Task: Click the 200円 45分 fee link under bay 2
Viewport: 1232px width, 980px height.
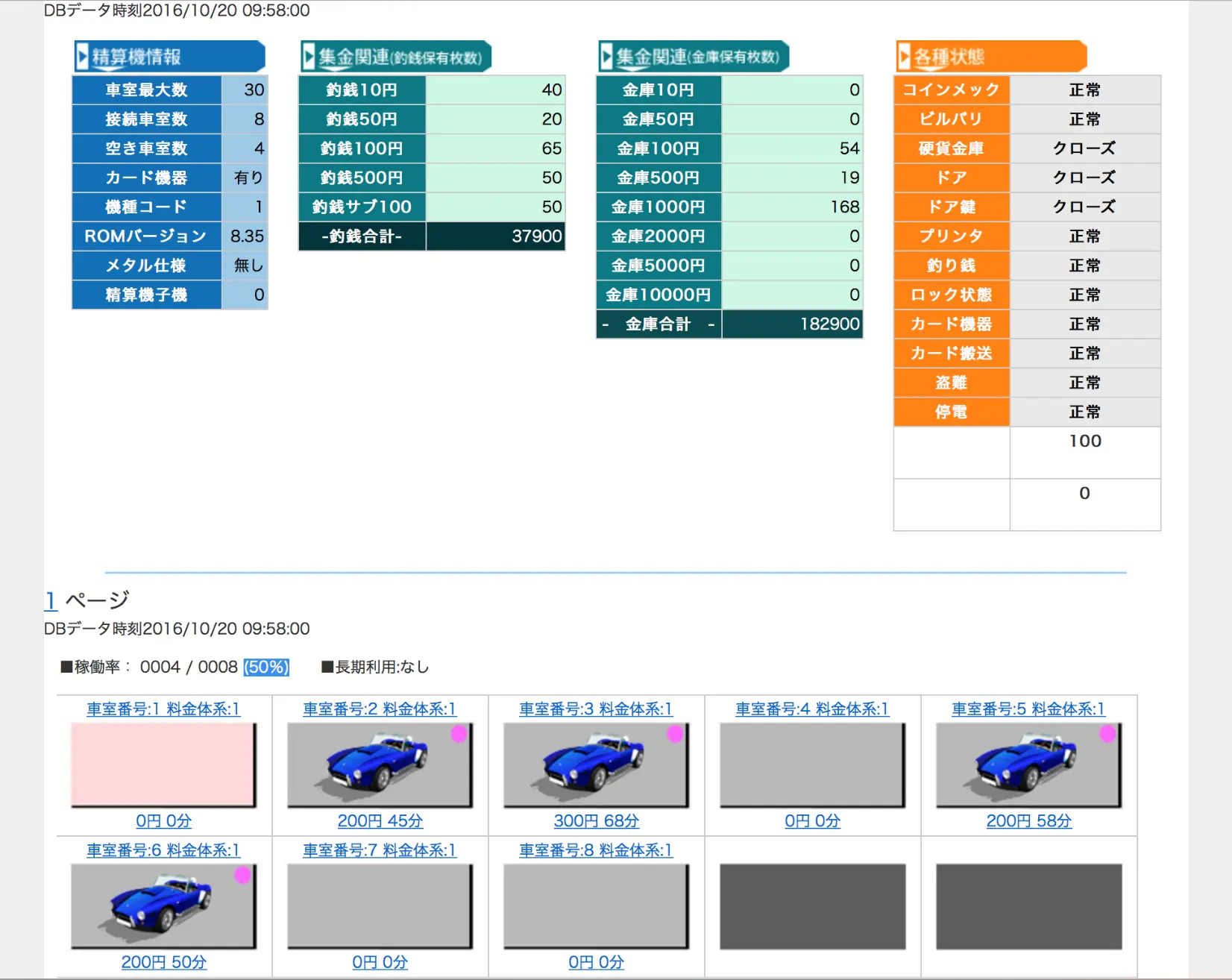Action: point(380,820)
